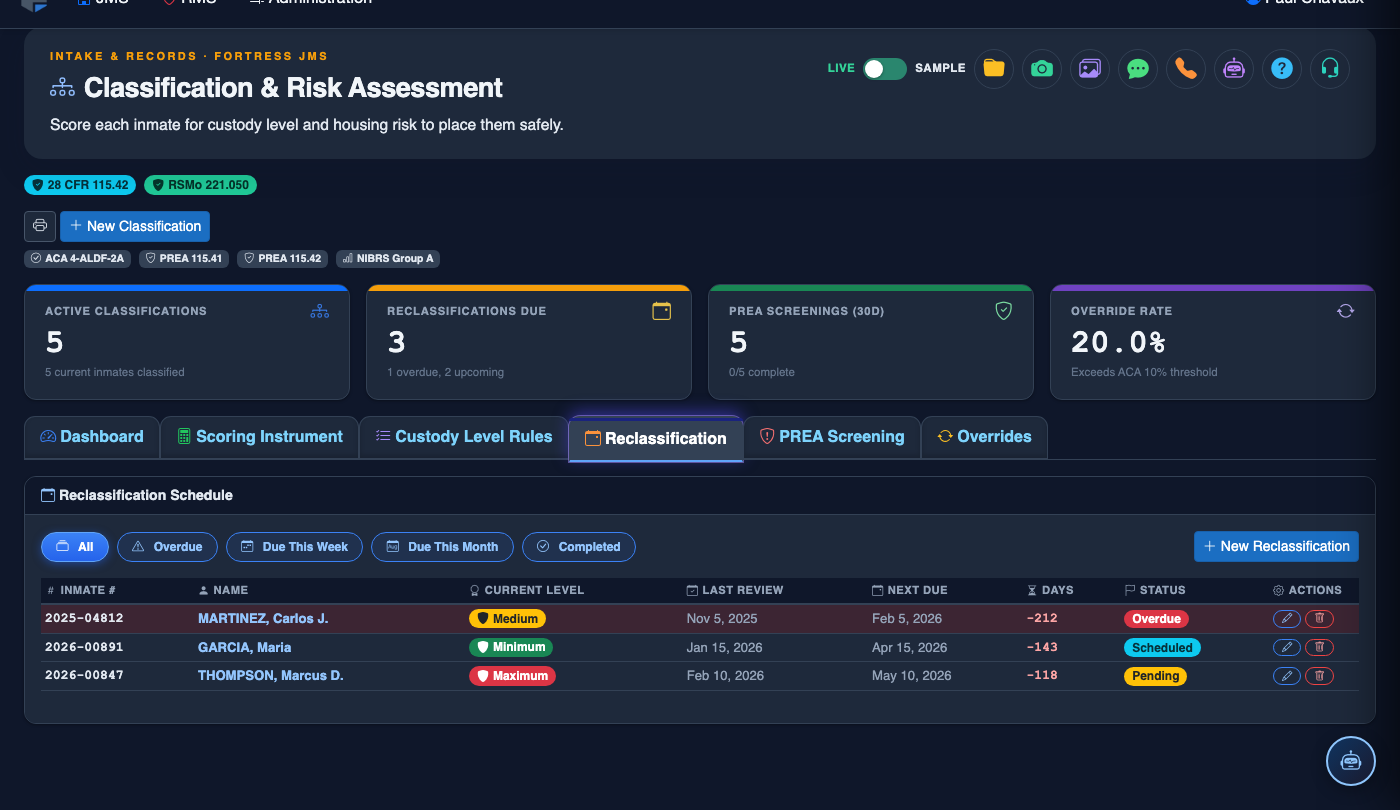Switch to the Overrides tab

point(984,437)
